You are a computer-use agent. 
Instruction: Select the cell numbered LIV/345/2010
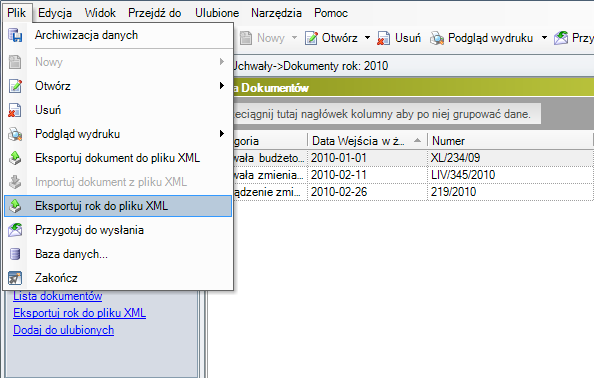[x=510, y=175]
